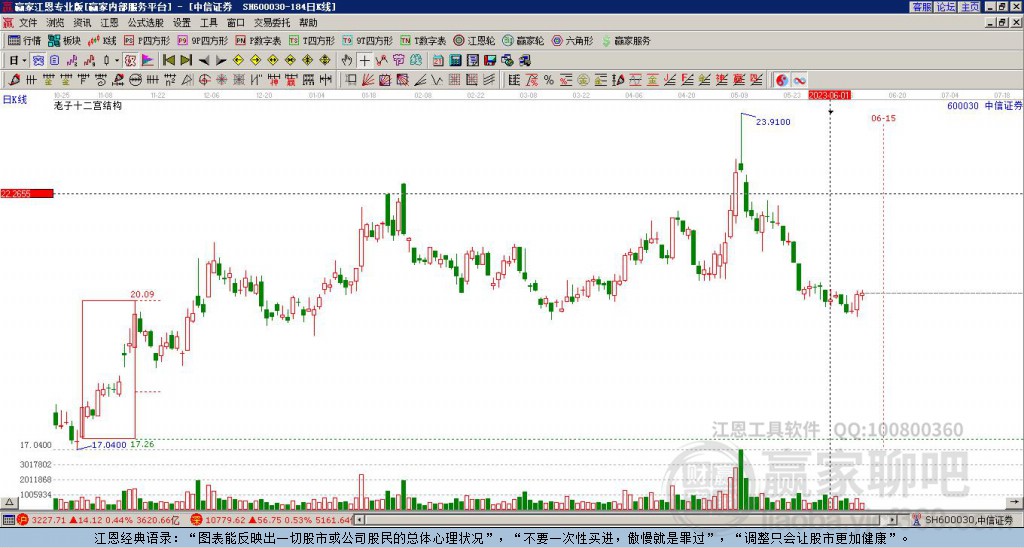Open the 文件 menu
The width and height of the screenshot is (1024, 548).
[x=28, y=23]
